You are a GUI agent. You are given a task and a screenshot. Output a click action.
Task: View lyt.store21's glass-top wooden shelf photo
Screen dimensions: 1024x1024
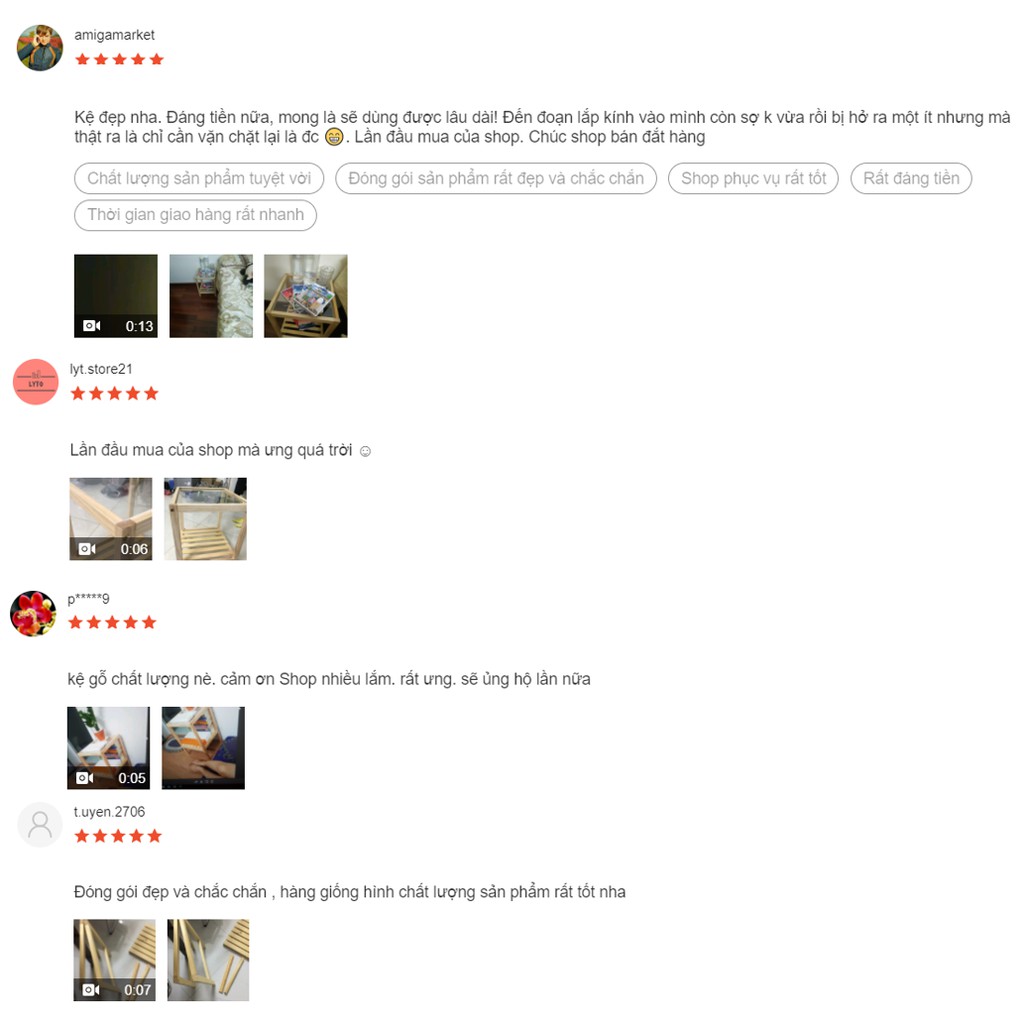[205, 519]
